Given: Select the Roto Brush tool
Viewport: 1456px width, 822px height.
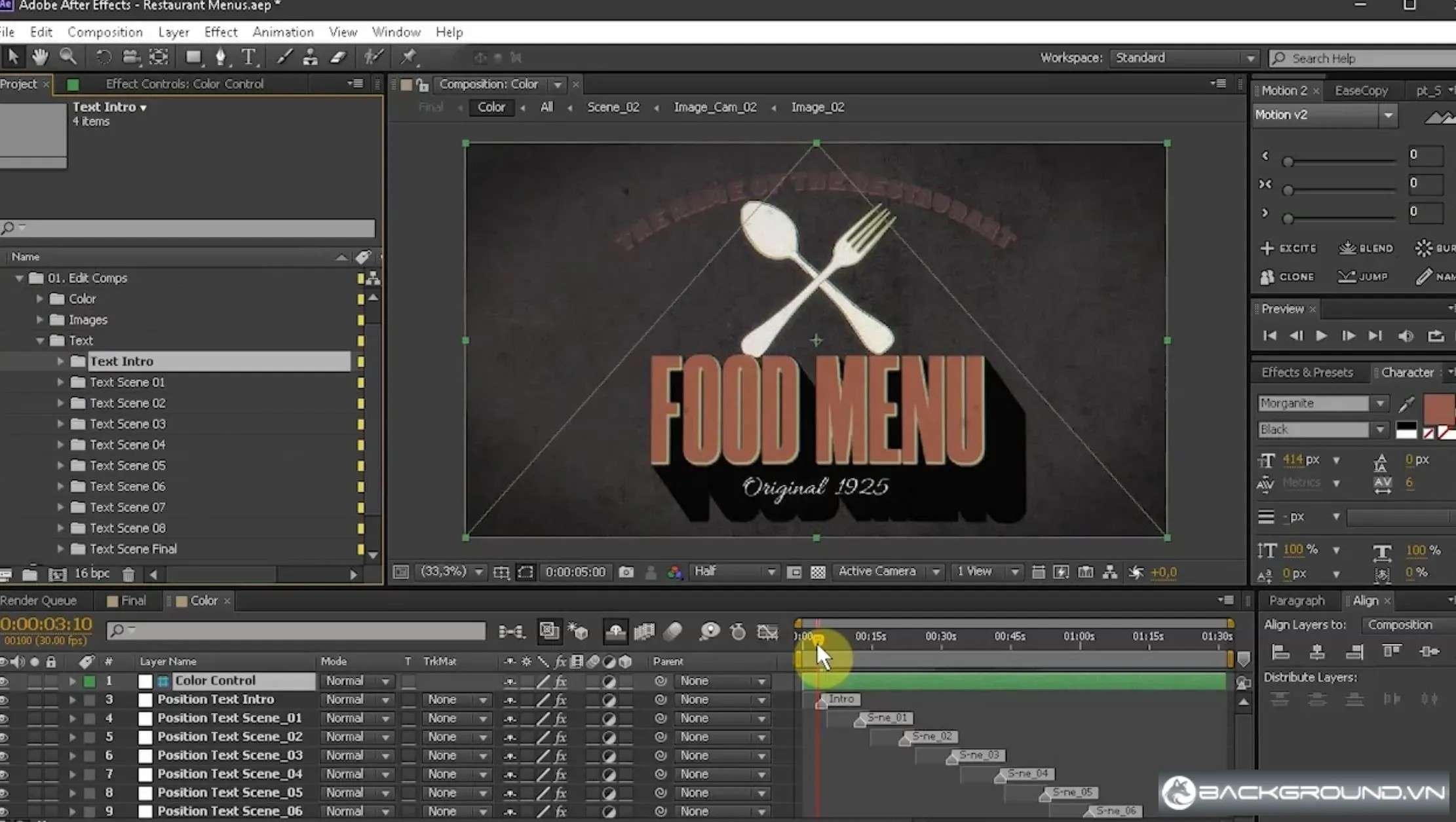Looking at the screenshot, I should 373,57.
